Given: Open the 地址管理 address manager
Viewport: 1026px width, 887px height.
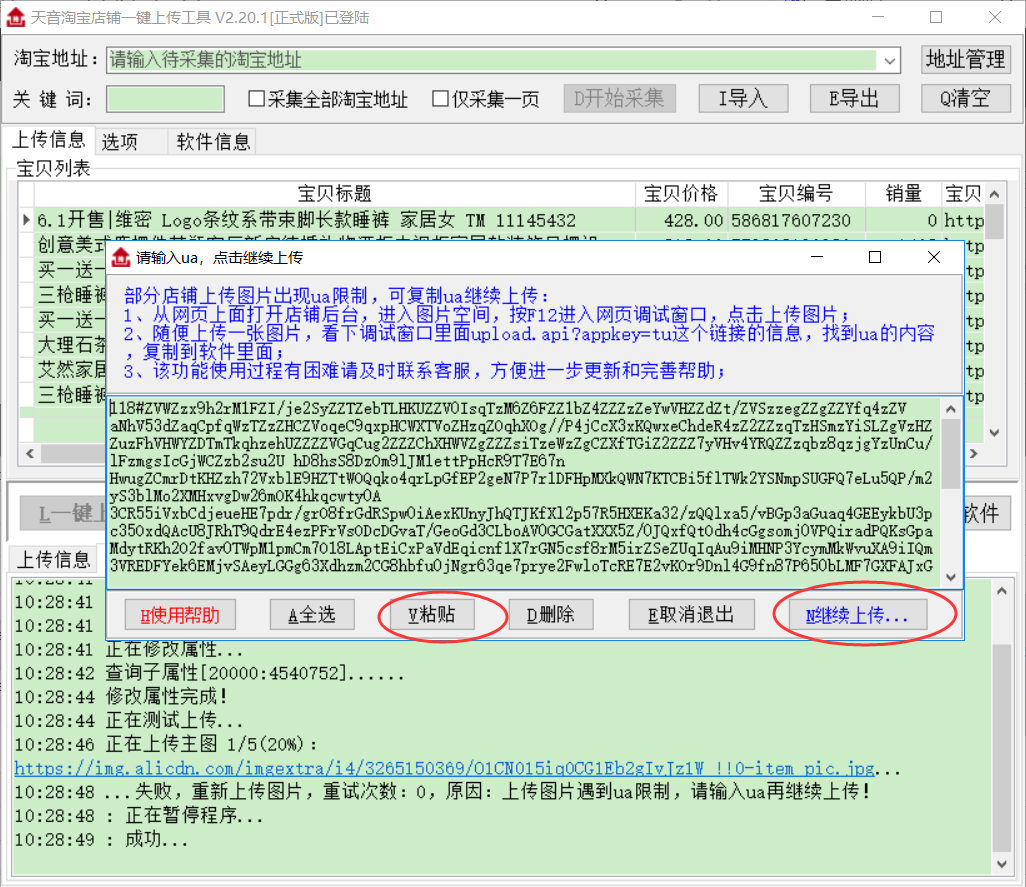Looking at the screenshot, I should (x=965, y=60).
